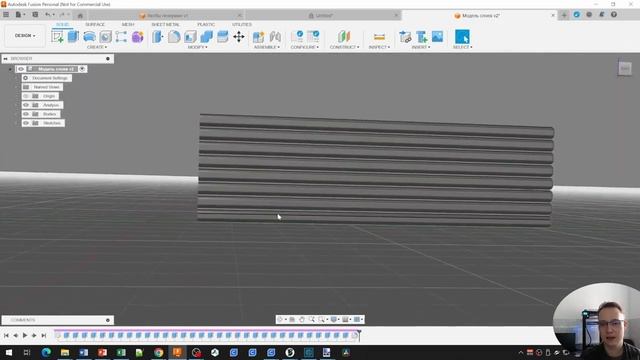Select the Offset Plane construct icon

[x=344, y=37]
